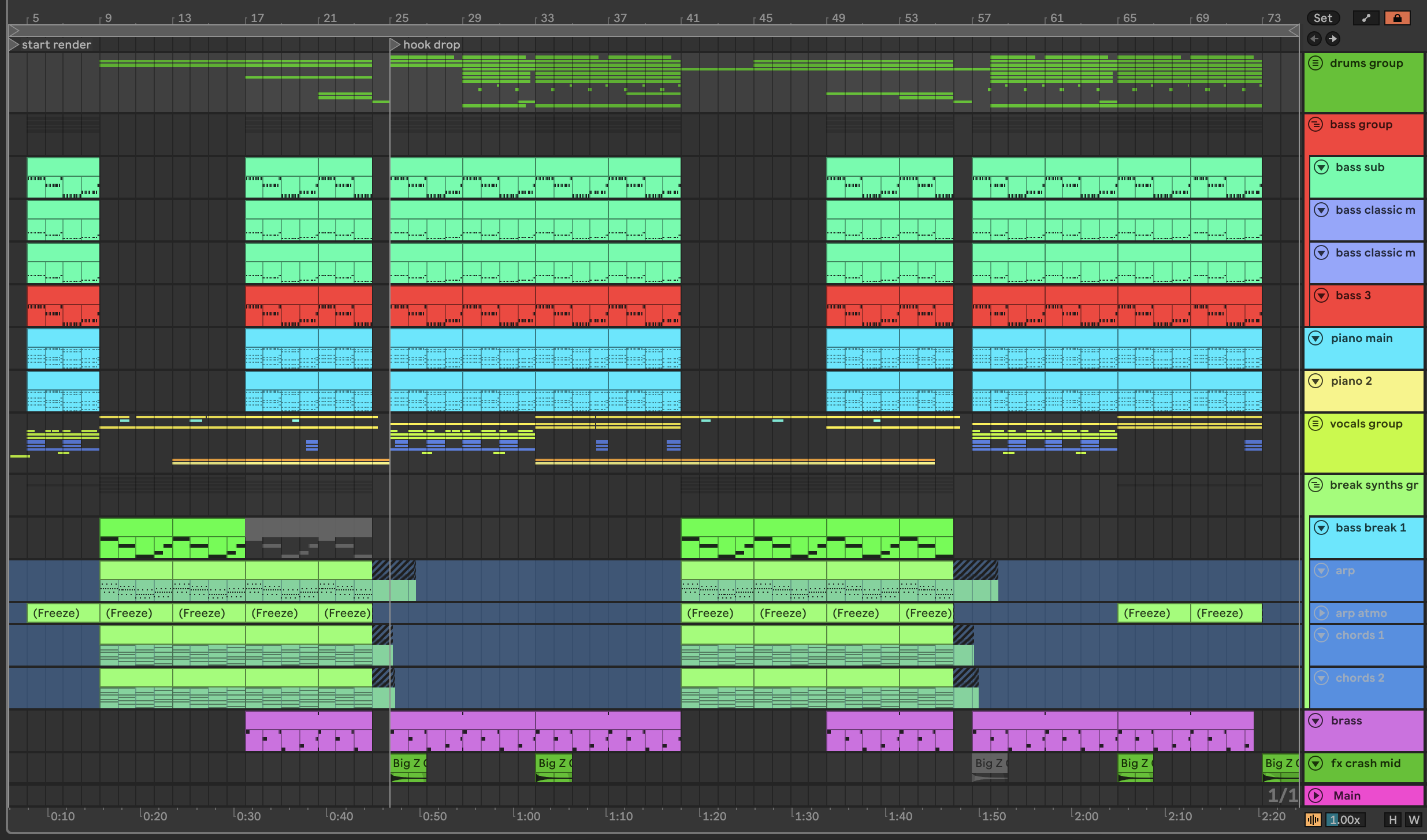Jump to previous locator arrow
Screen dimensions: 1427x840
(1314, 39)
